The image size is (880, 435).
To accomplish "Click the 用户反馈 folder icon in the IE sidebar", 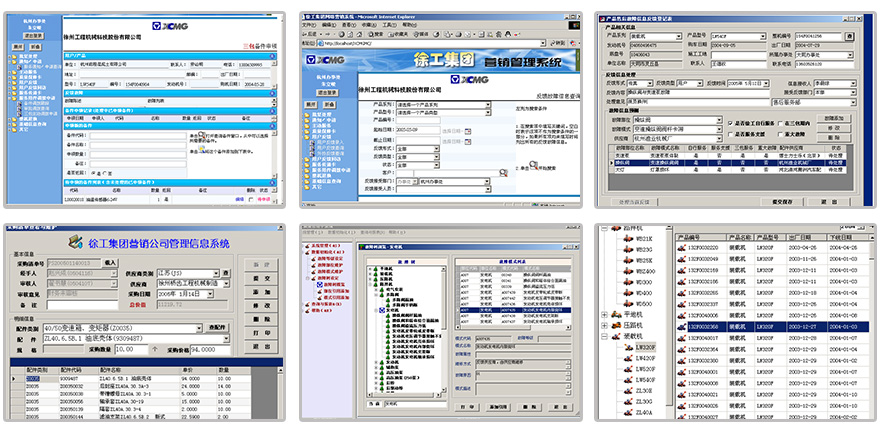I will (x=306, y=137).
